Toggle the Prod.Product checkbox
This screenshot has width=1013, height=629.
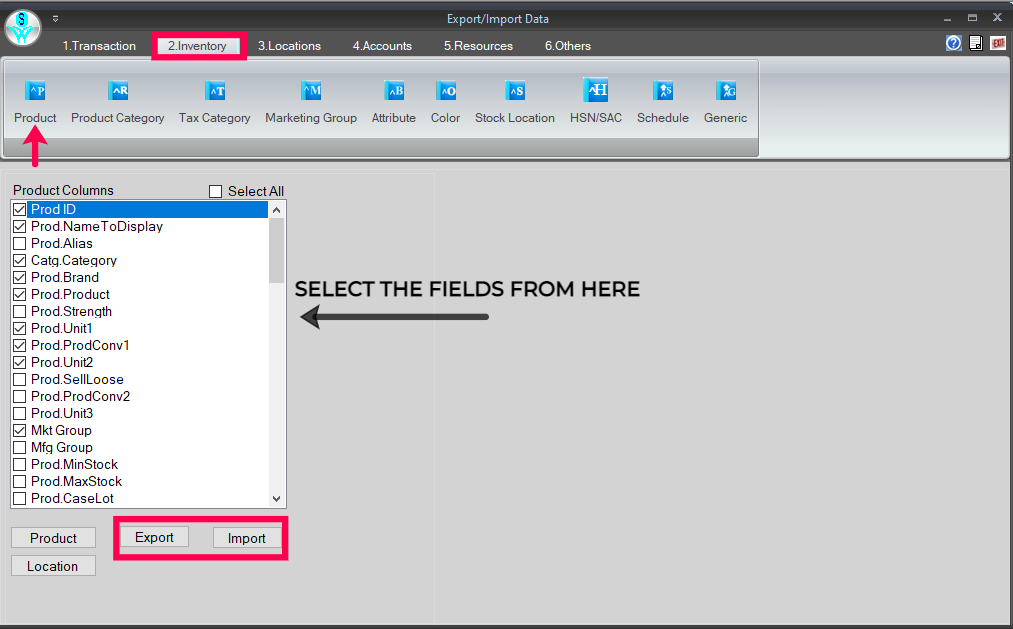[x=19, y=294]
